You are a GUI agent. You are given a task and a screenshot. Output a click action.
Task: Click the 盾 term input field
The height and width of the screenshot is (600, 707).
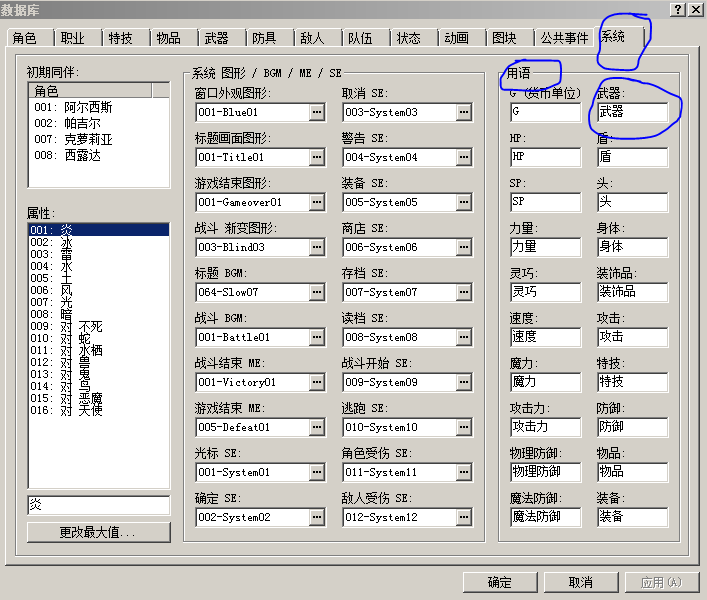tap(633, 157)
